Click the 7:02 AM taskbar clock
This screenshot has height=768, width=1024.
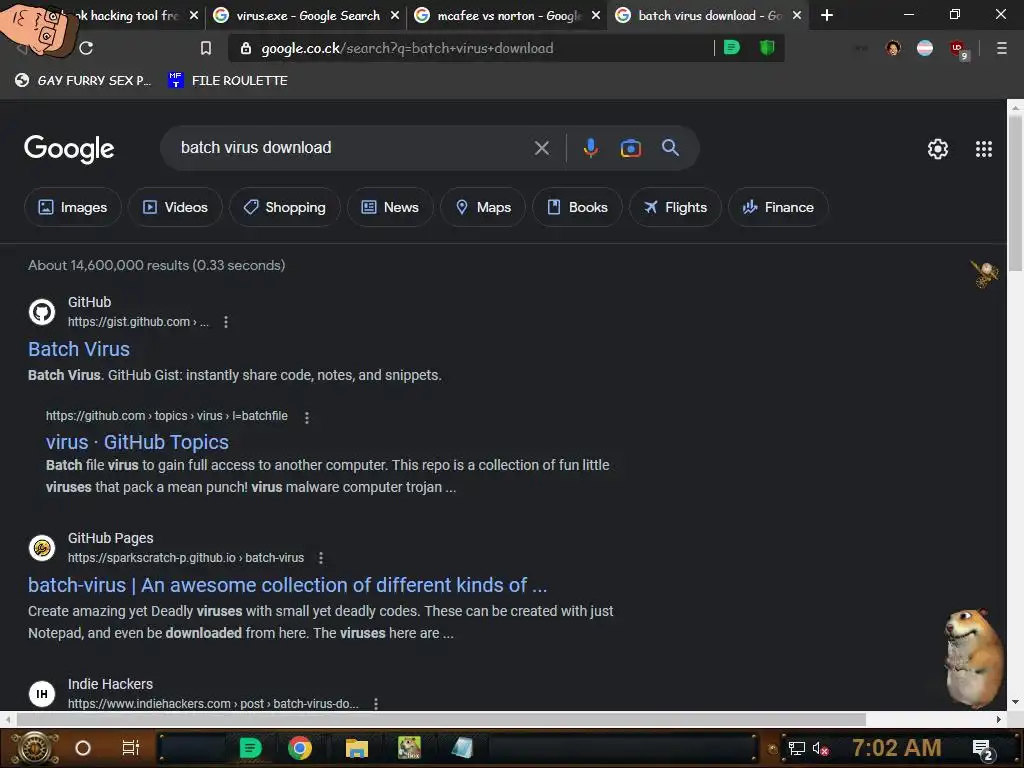click(896, 748)
